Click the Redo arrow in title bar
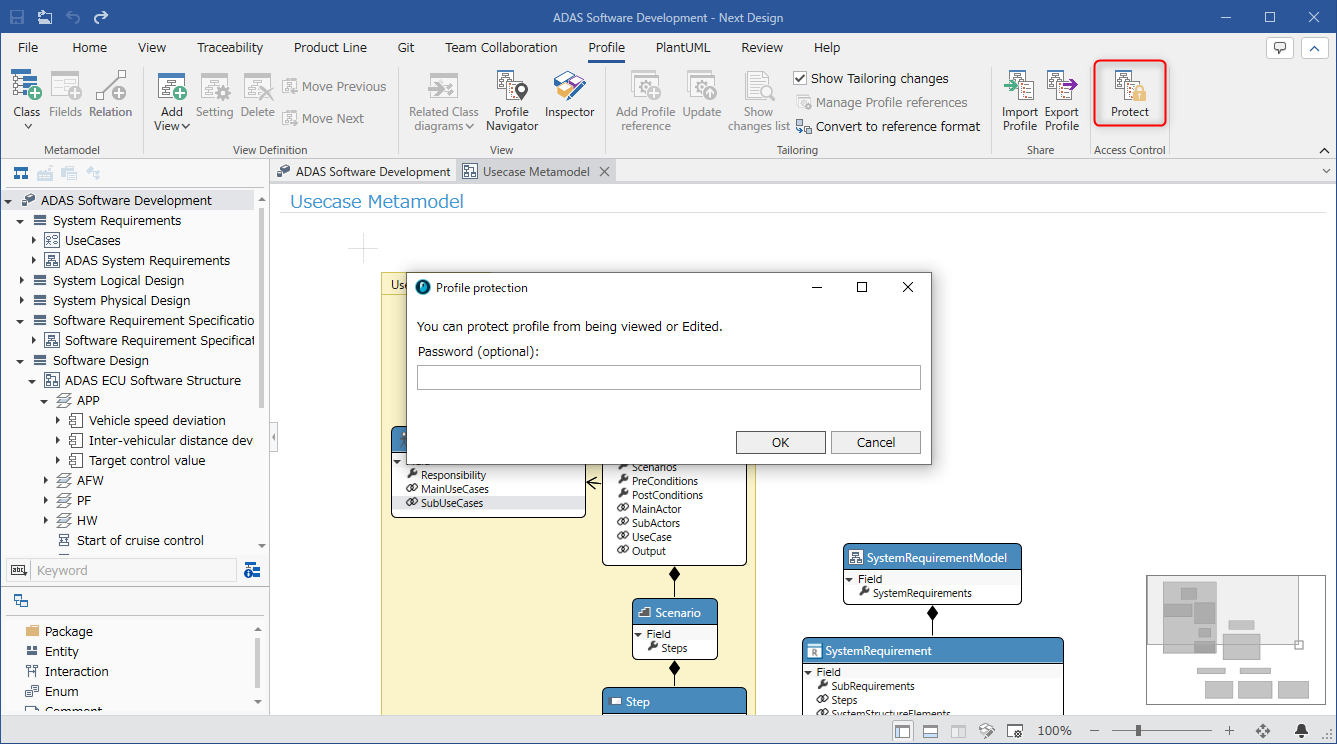The height and width of the screenshot is (744, 1337). pyautogui.click(x=100, y=17)
